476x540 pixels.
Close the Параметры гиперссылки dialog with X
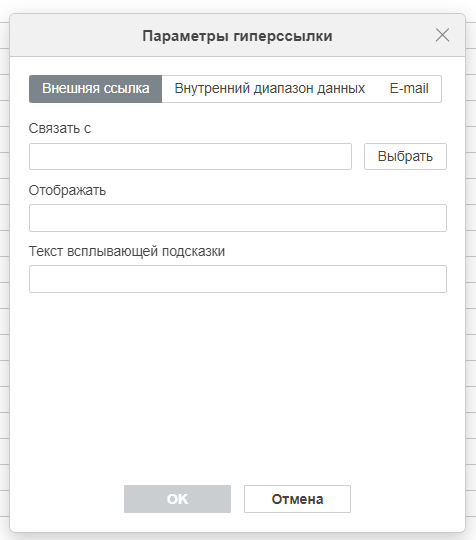click(442, 35)
